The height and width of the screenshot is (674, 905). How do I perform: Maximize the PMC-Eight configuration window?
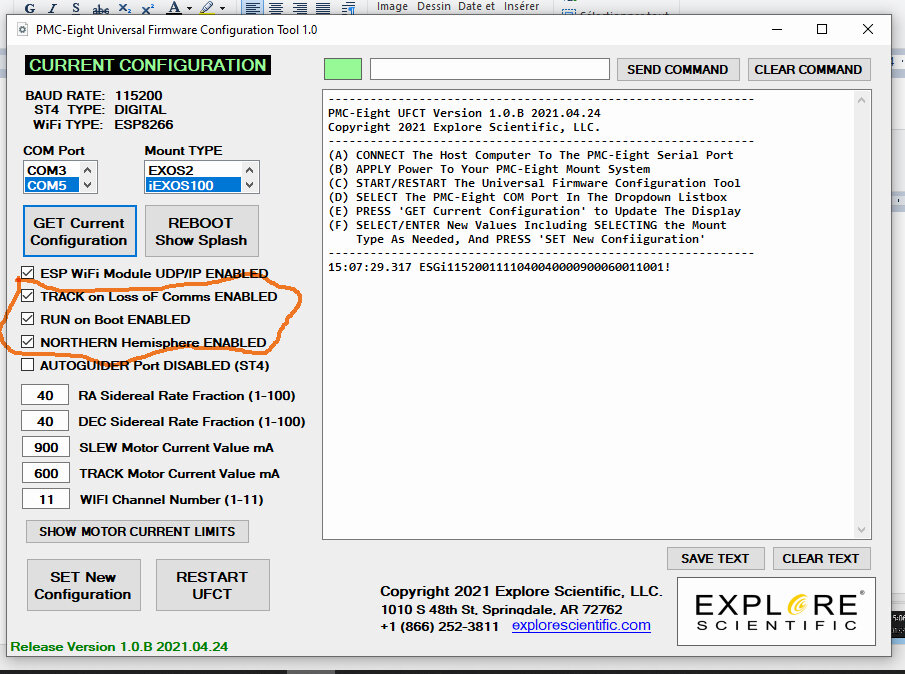coord(822,29)
